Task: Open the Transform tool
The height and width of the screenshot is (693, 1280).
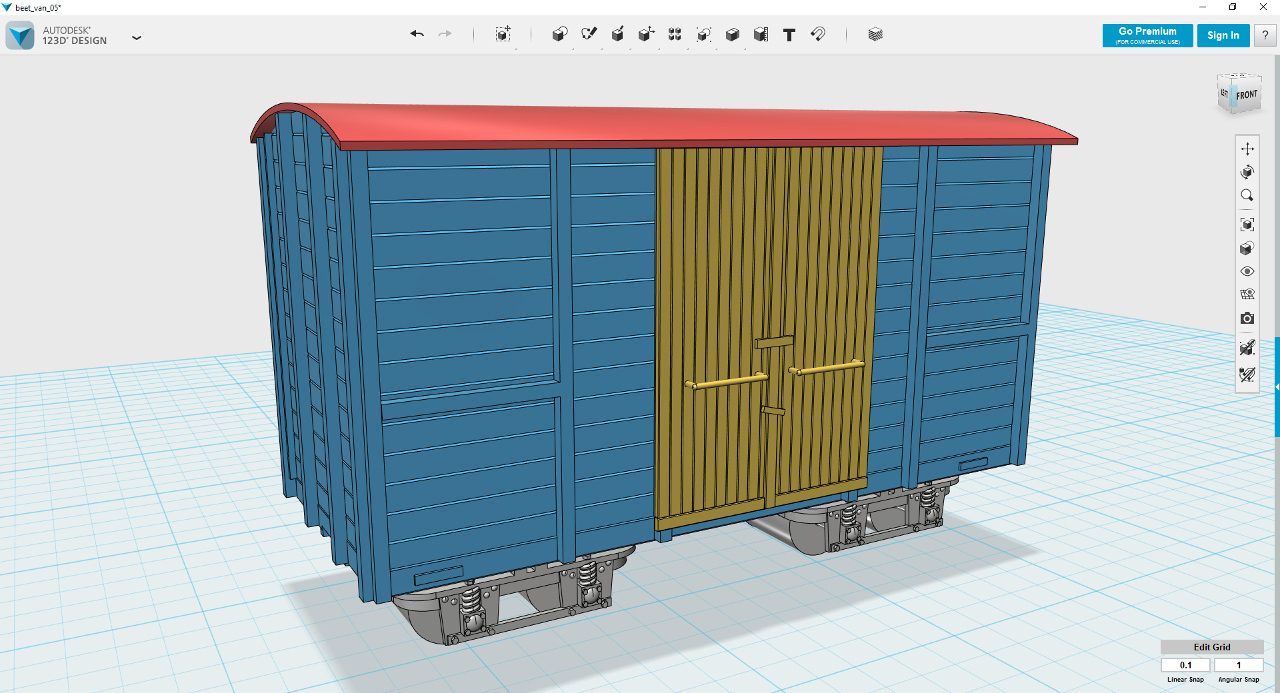Action: click(x=503, y=34)
